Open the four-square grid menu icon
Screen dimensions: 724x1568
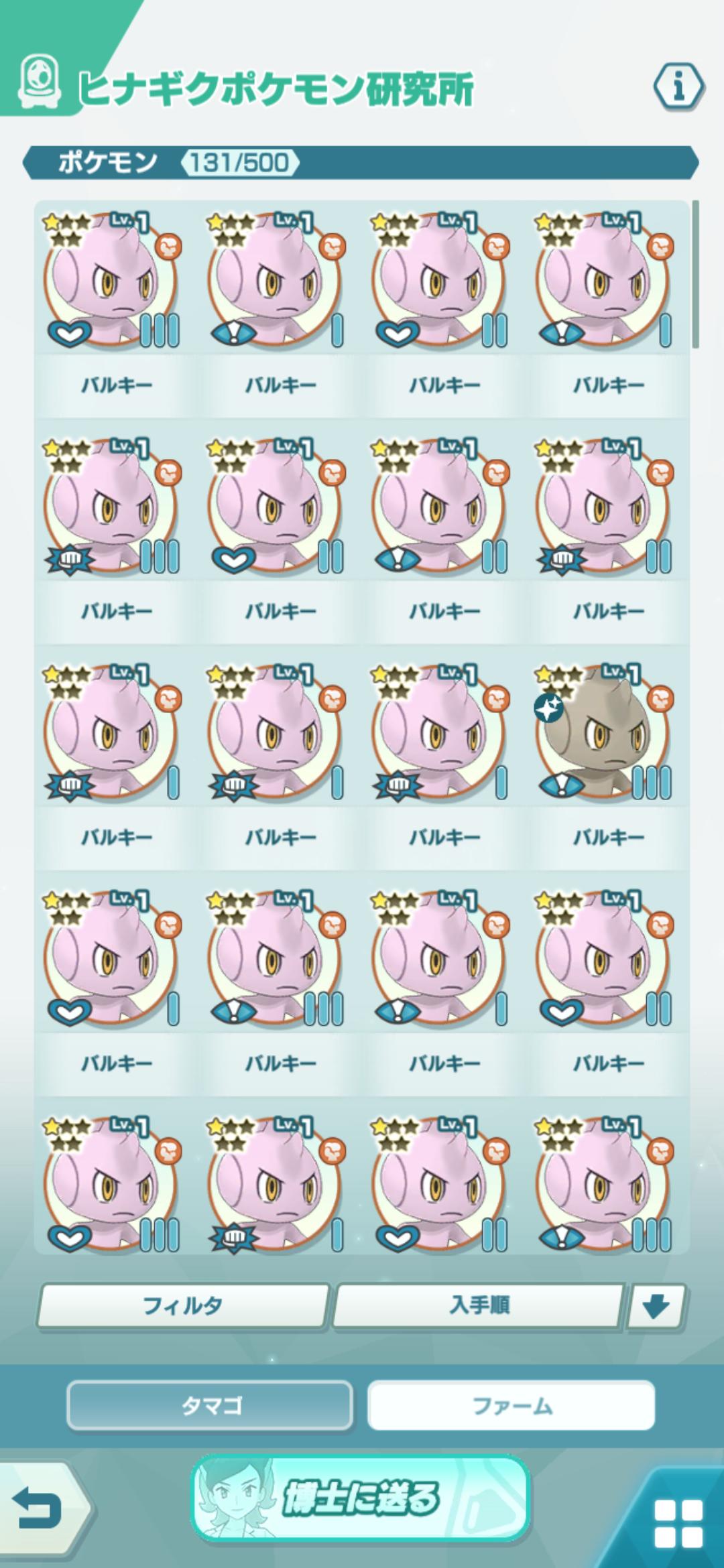(678, 1523)
